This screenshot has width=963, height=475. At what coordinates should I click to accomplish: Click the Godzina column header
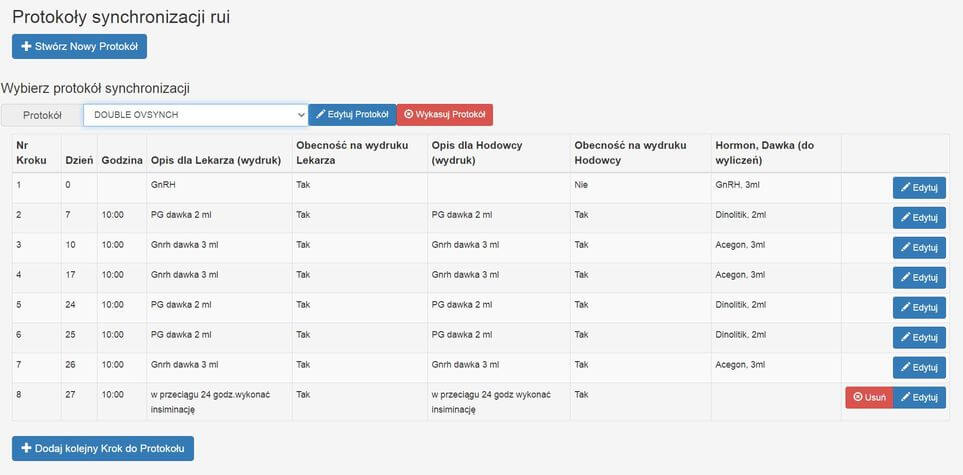point(122,160)
